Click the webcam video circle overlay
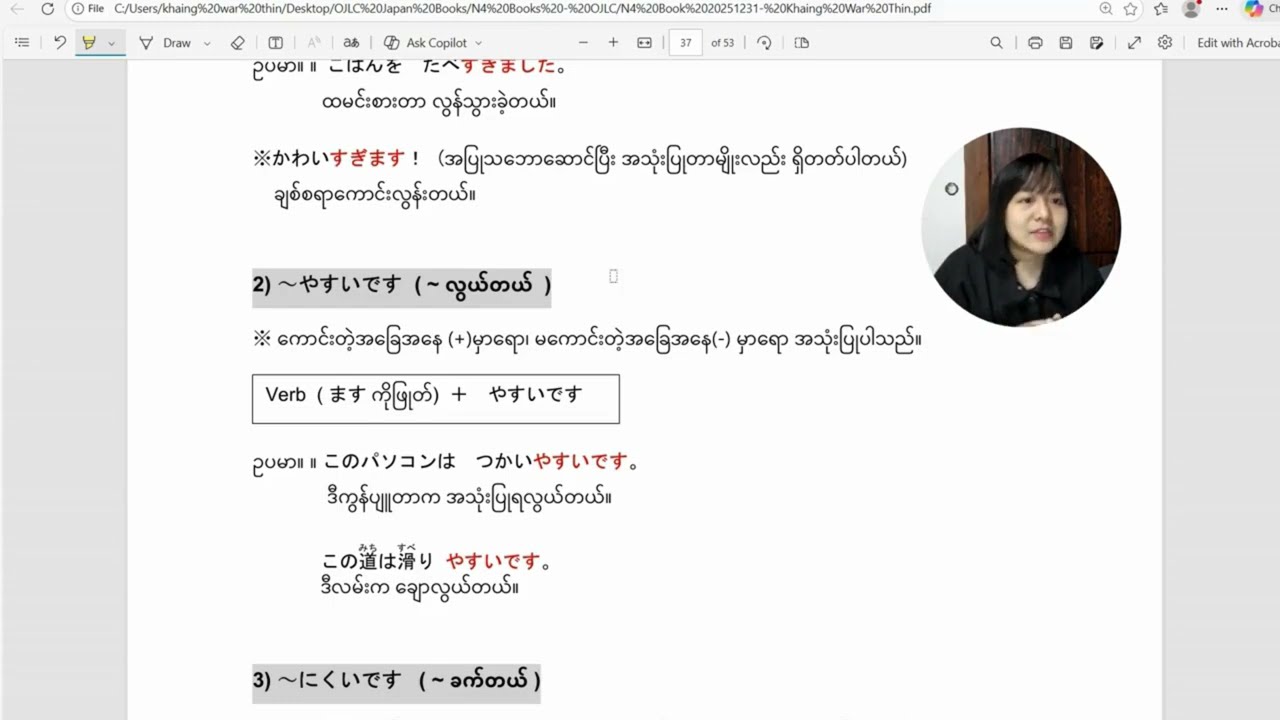Screen dimensions: 1280x720 (x=1021, y=227)
